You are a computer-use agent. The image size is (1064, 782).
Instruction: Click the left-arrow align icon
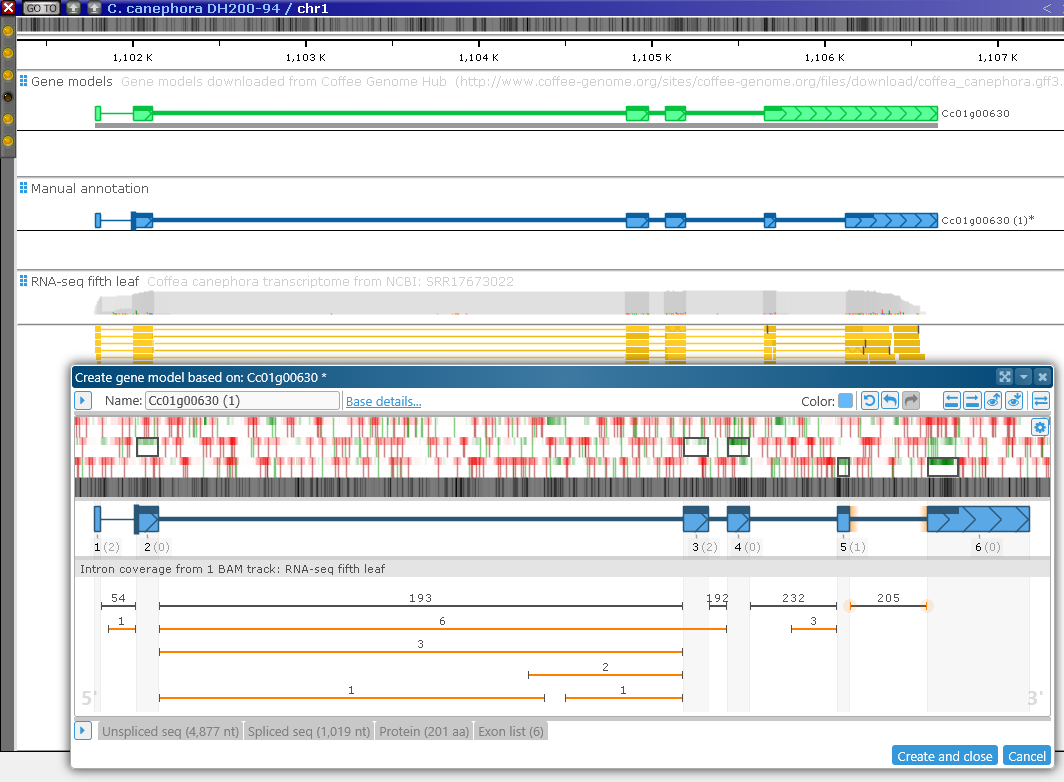pyautogui.click(x=953, y=401)
